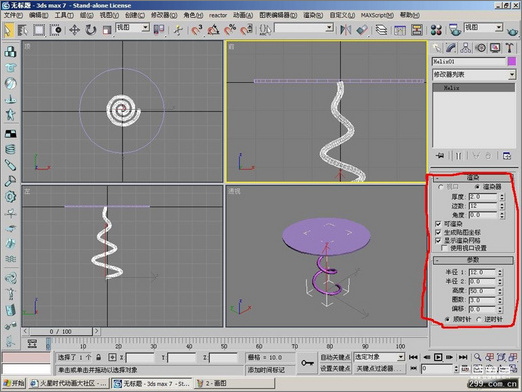Viewport: 522px width, 392px height.
Task: Click the large key Set Keys button
Action: pyautogui.click(x=307, y=363)
